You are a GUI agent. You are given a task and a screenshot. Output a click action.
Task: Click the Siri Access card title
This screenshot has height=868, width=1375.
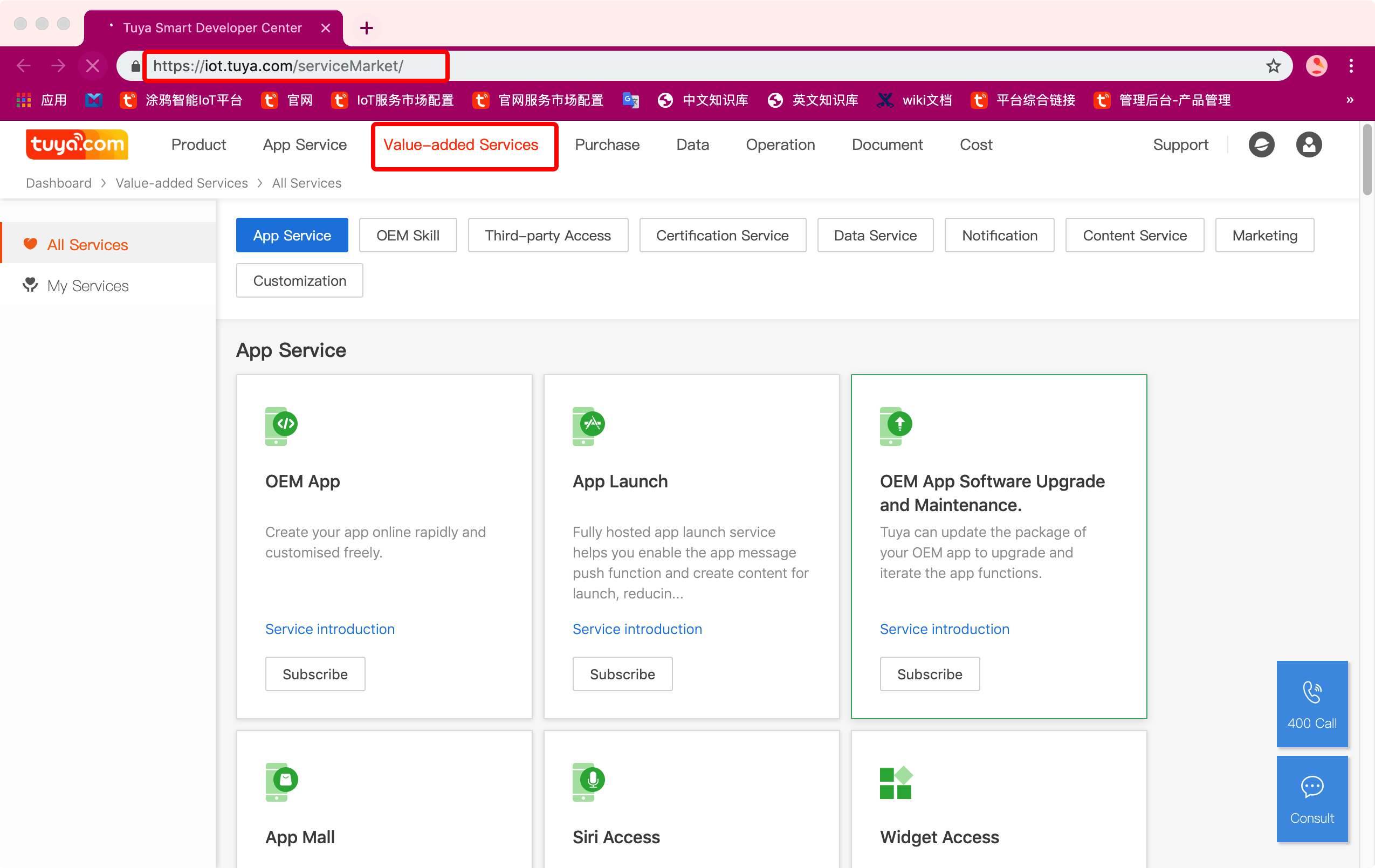point(616,837)
